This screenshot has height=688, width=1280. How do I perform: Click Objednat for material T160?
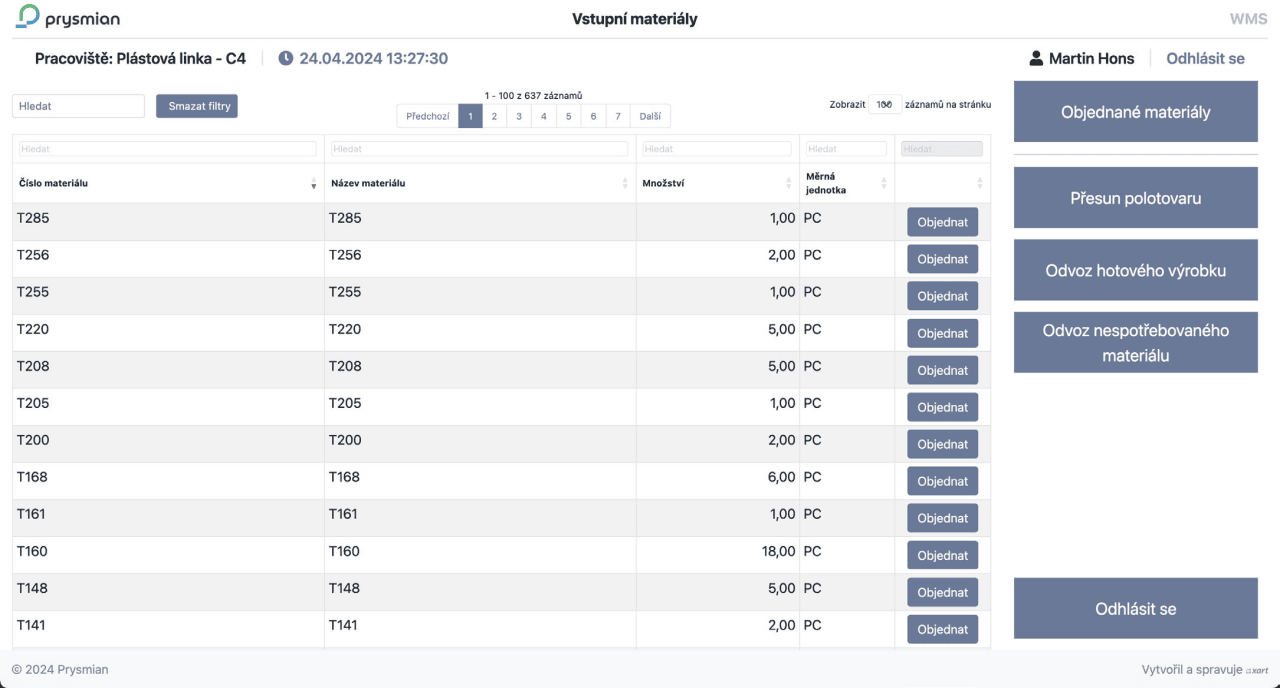click(942, 555)
